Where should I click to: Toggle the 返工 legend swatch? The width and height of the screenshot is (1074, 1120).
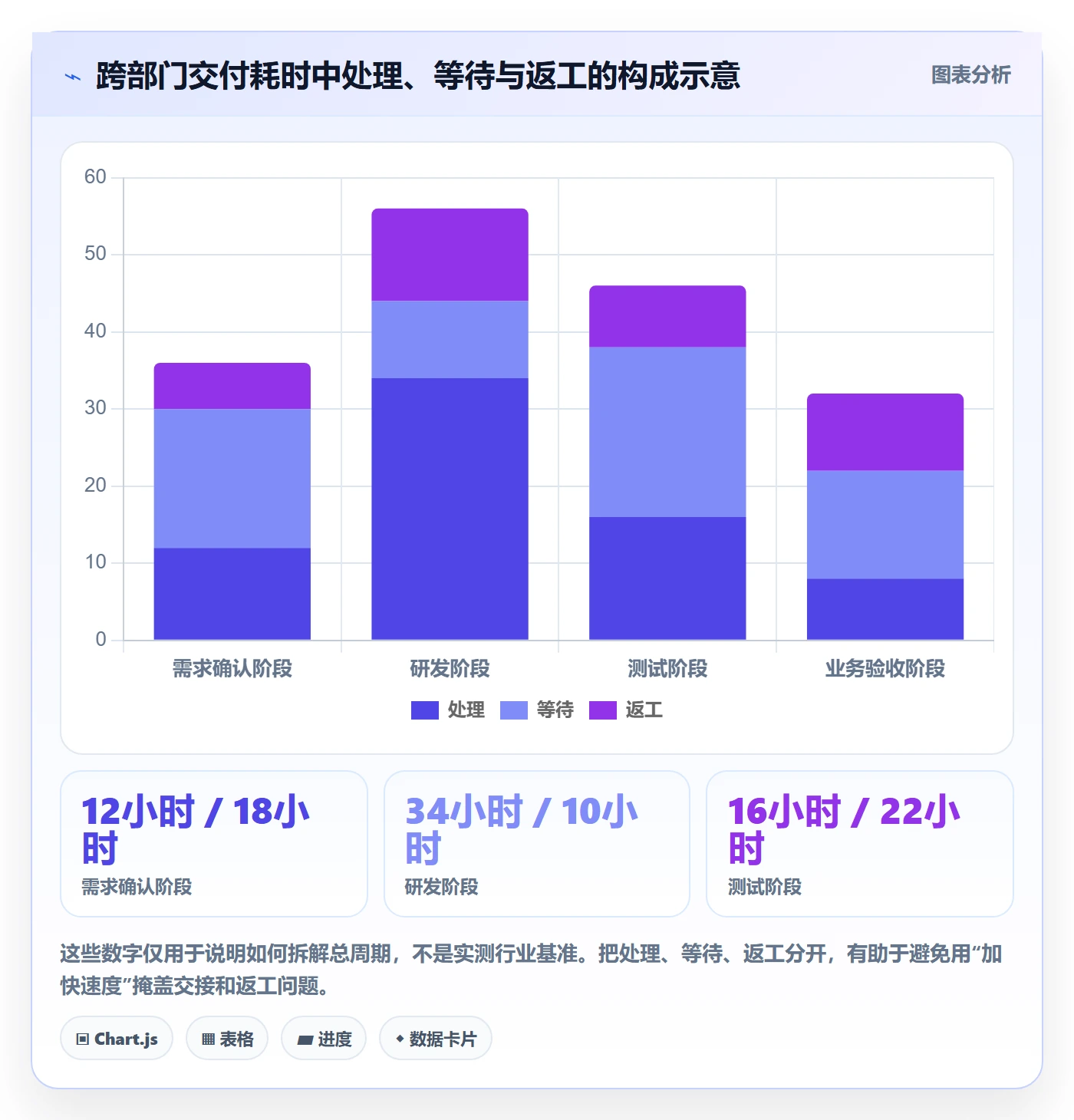pyautogui.click(x=603, y=710)
